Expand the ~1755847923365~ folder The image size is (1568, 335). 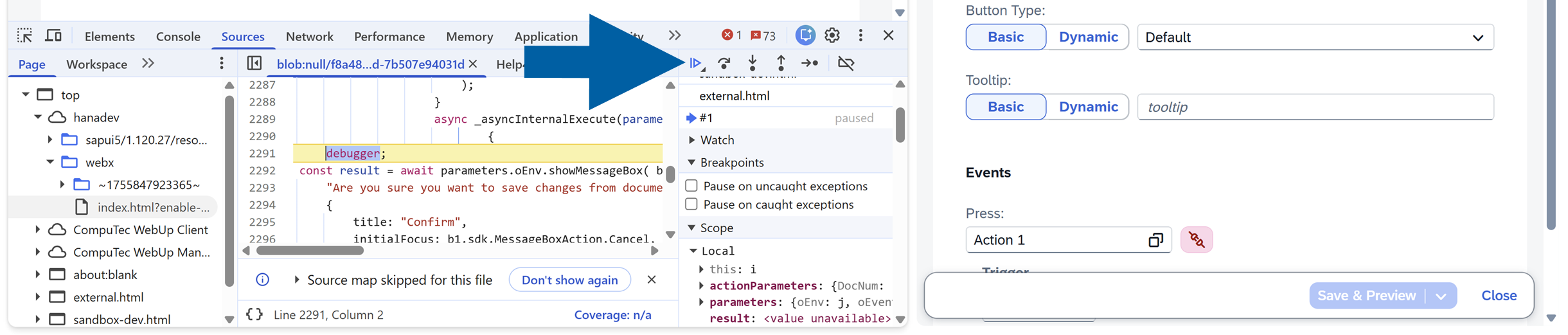(x=62, y=185)
